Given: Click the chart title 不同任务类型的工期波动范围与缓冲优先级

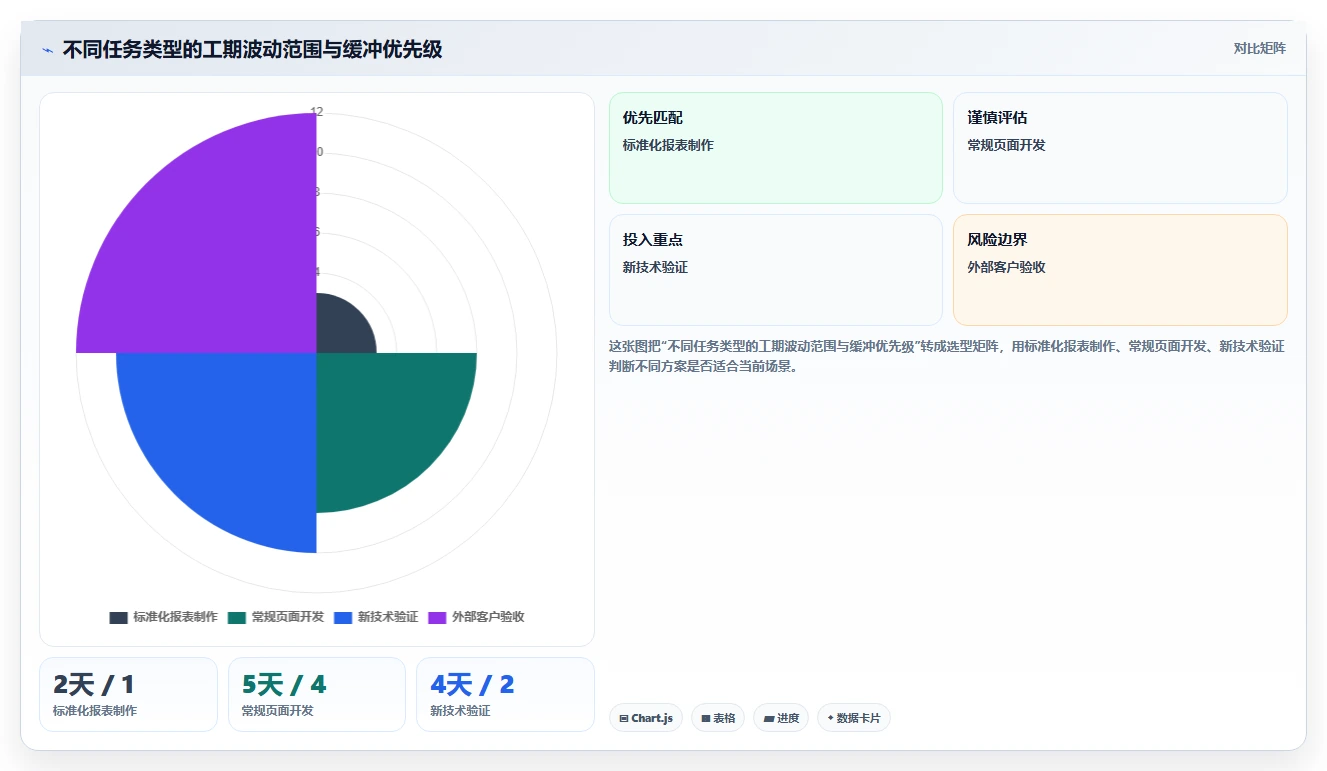Looking at the screenshot, I should 252,49.
